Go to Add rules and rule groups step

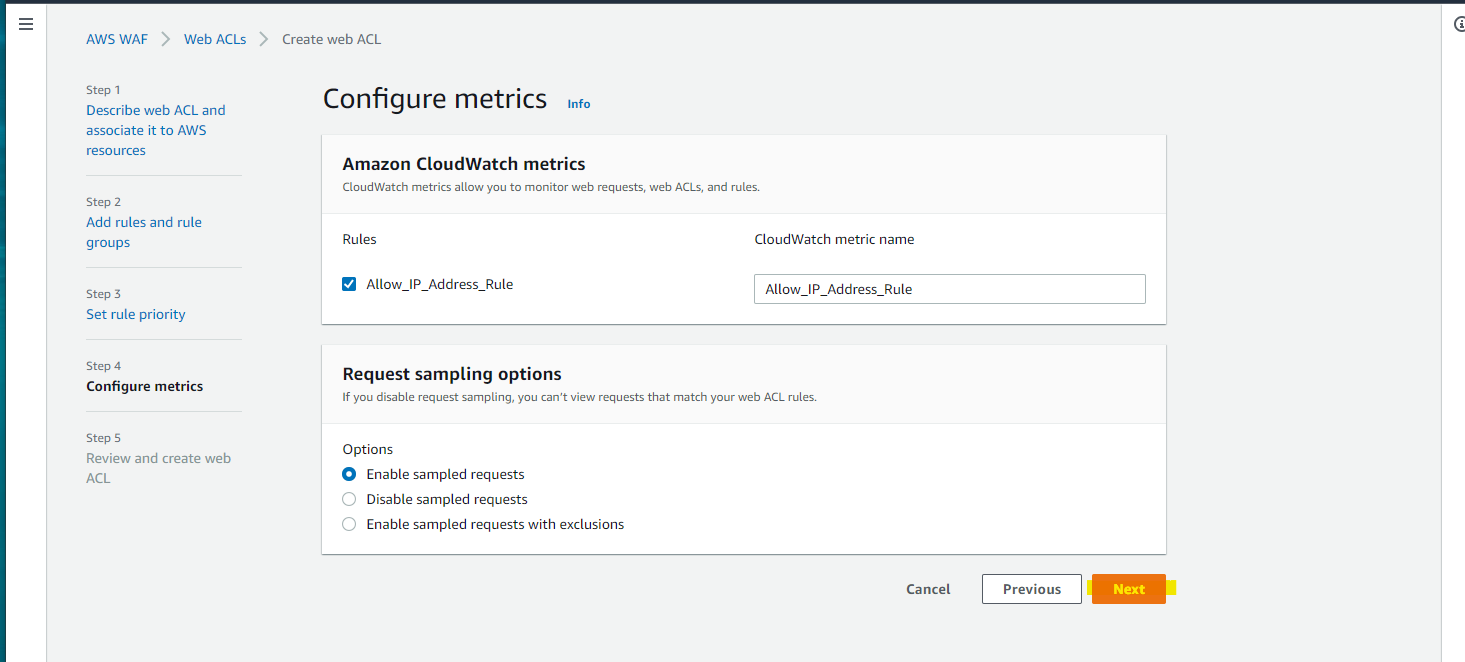[x=144, y=232]
